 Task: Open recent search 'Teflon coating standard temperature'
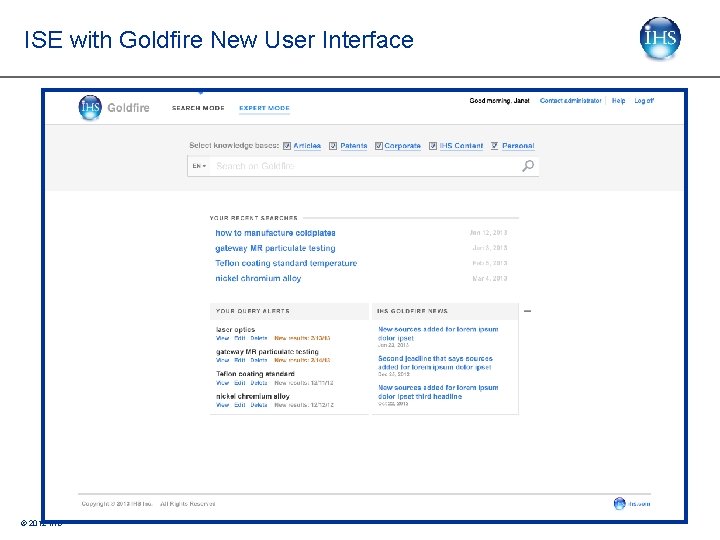(286, 263)
